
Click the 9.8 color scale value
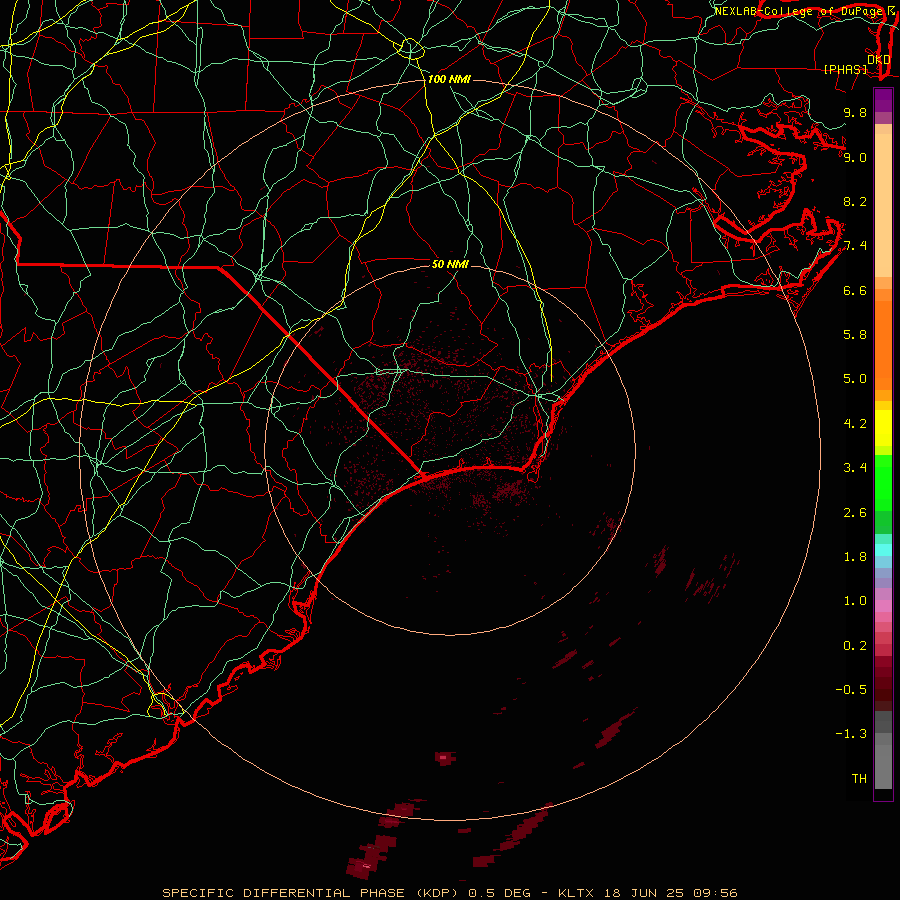(855, 112)
